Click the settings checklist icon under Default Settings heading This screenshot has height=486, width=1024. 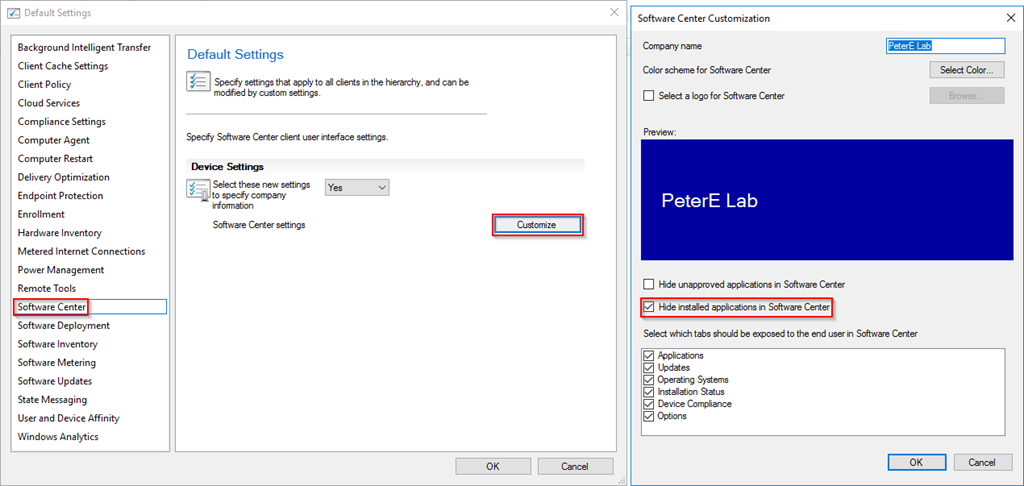197,82
